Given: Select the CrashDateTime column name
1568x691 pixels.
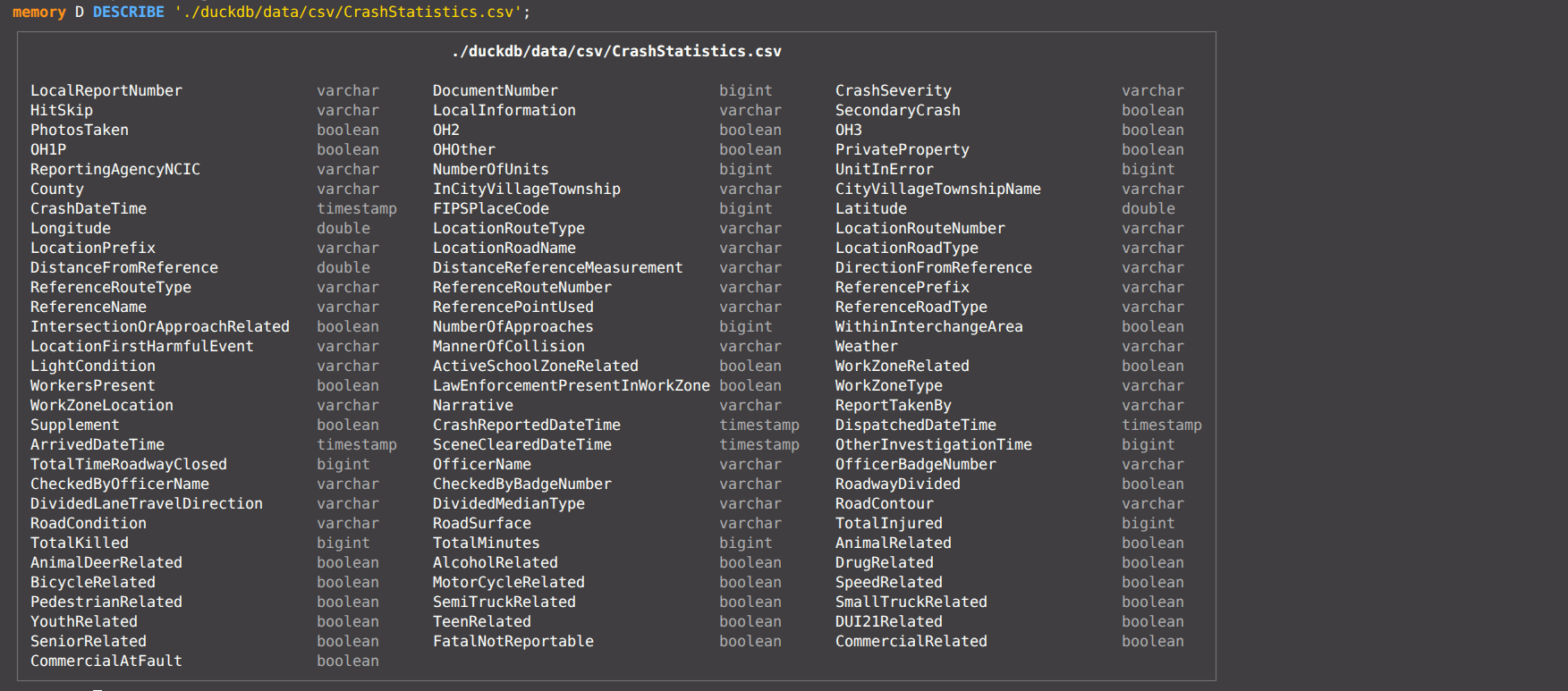Looking at the screenshot, I should 89,209.
